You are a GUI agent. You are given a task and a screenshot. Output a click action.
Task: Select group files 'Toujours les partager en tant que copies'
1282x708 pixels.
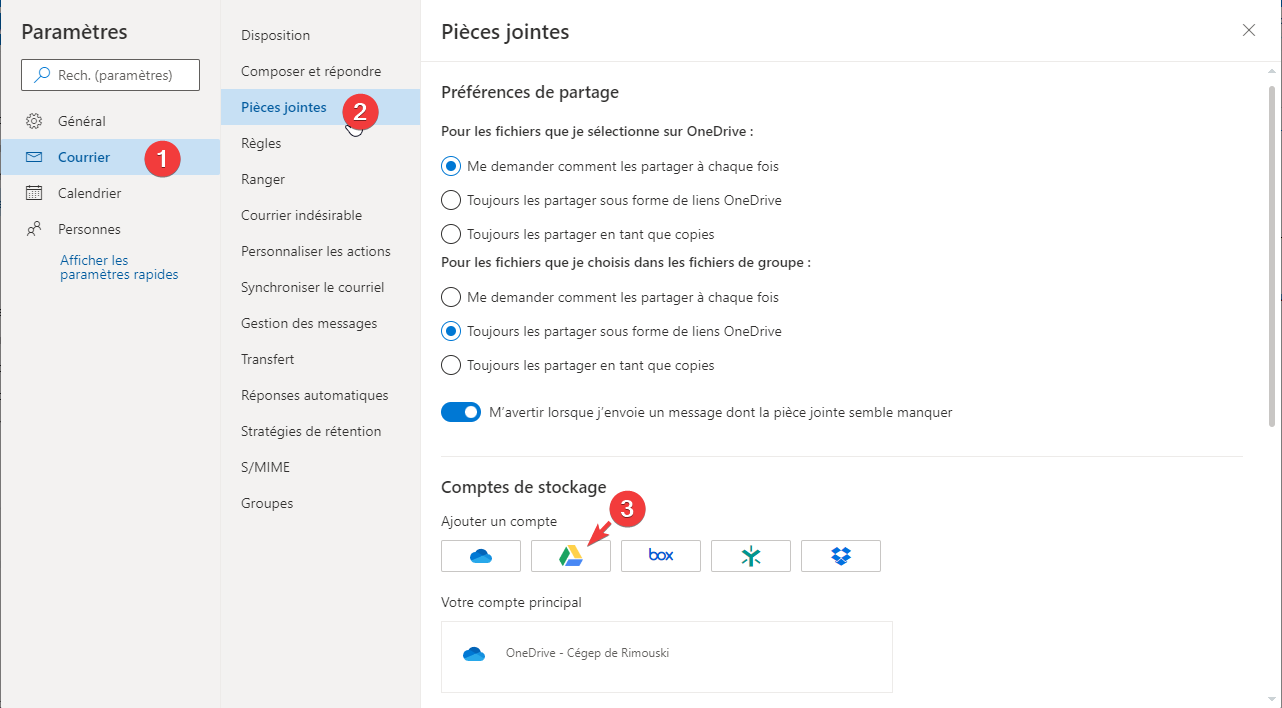[x=451, y=365]
